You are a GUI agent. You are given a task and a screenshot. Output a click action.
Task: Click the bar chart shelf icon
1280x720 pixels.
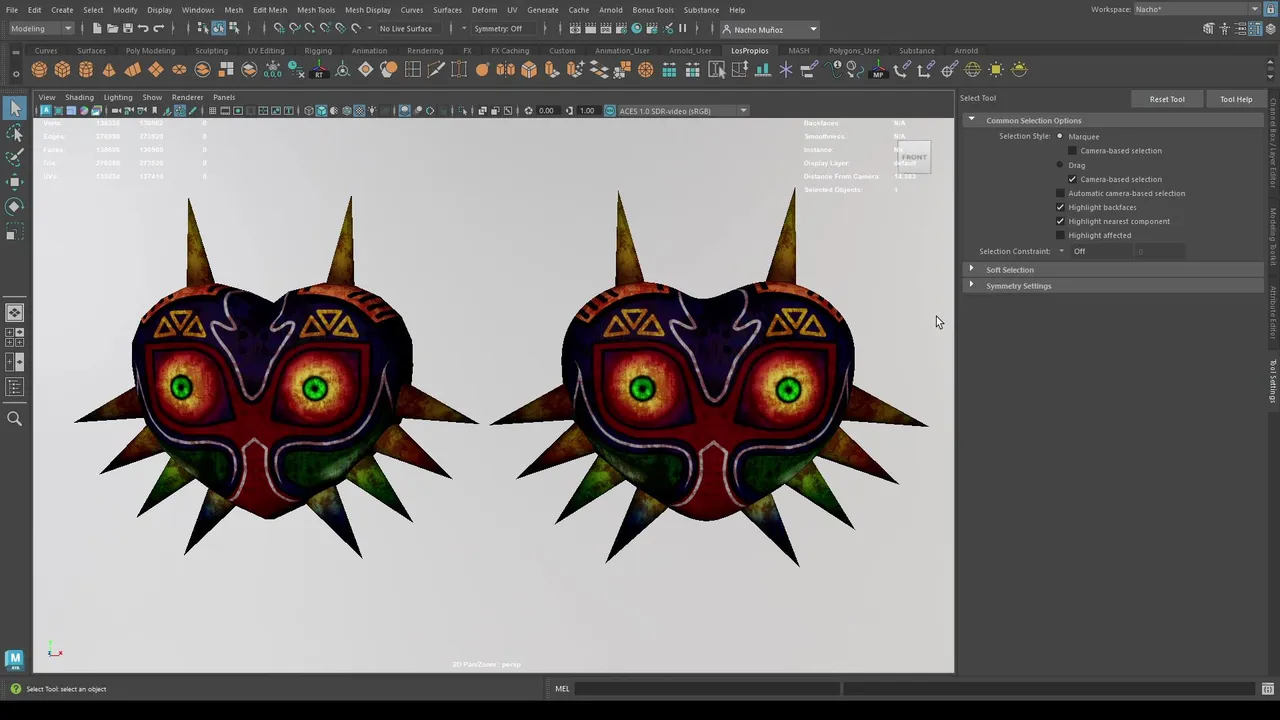click(762, 69)
